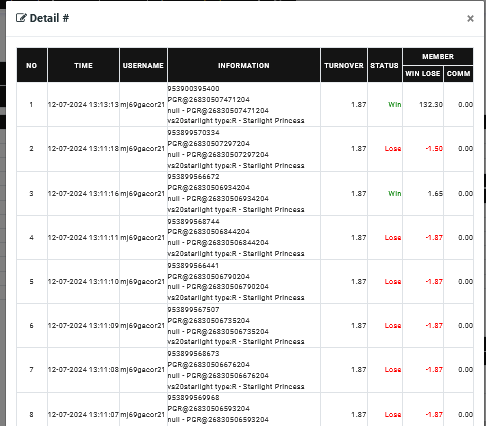The image size is (486, 426).
Task: Select the time cell 12-07-2024 13:11:09
Action: coord(83,325)
